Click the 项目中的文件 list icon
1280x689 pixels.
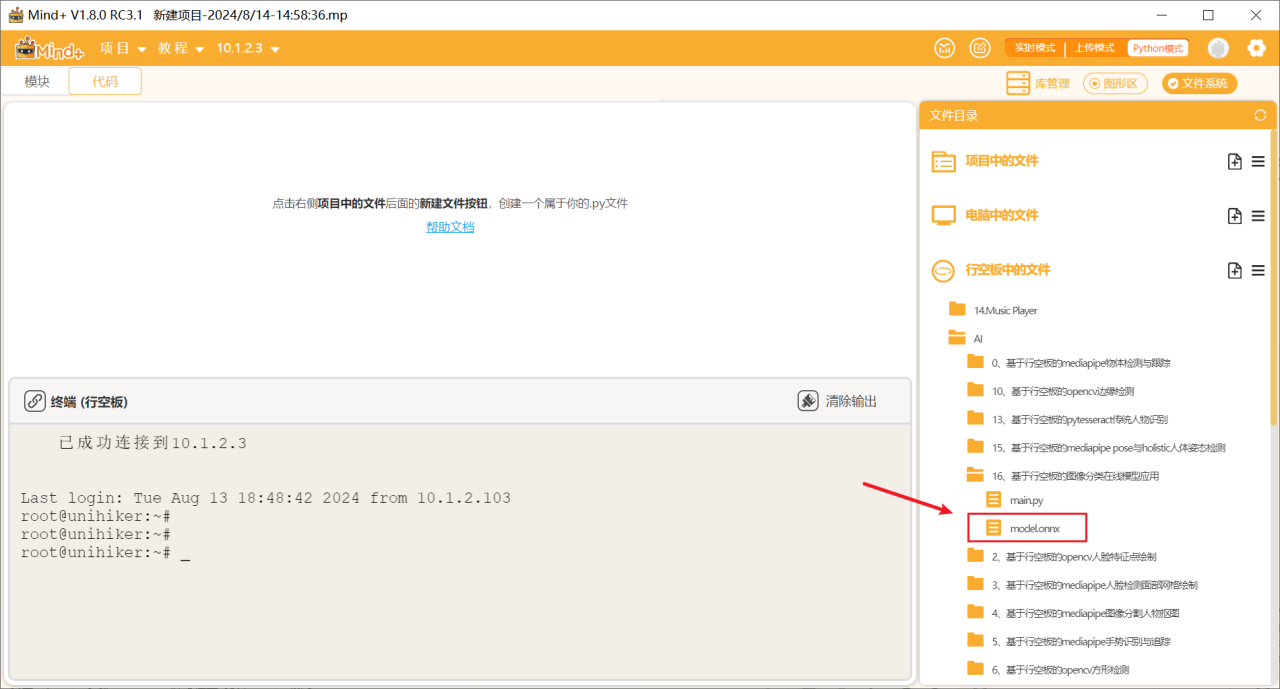coord(944,161)
